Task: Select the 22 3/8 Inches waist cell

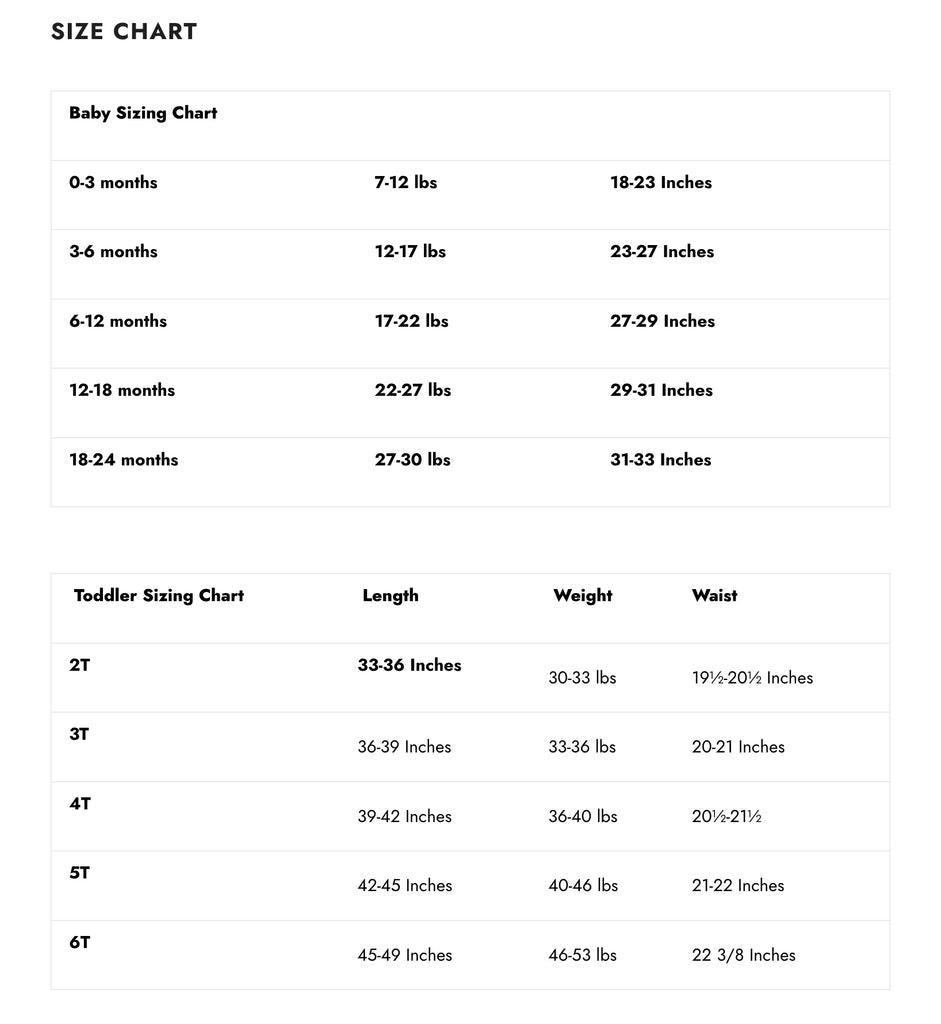Action: click(x=743, y=955)
